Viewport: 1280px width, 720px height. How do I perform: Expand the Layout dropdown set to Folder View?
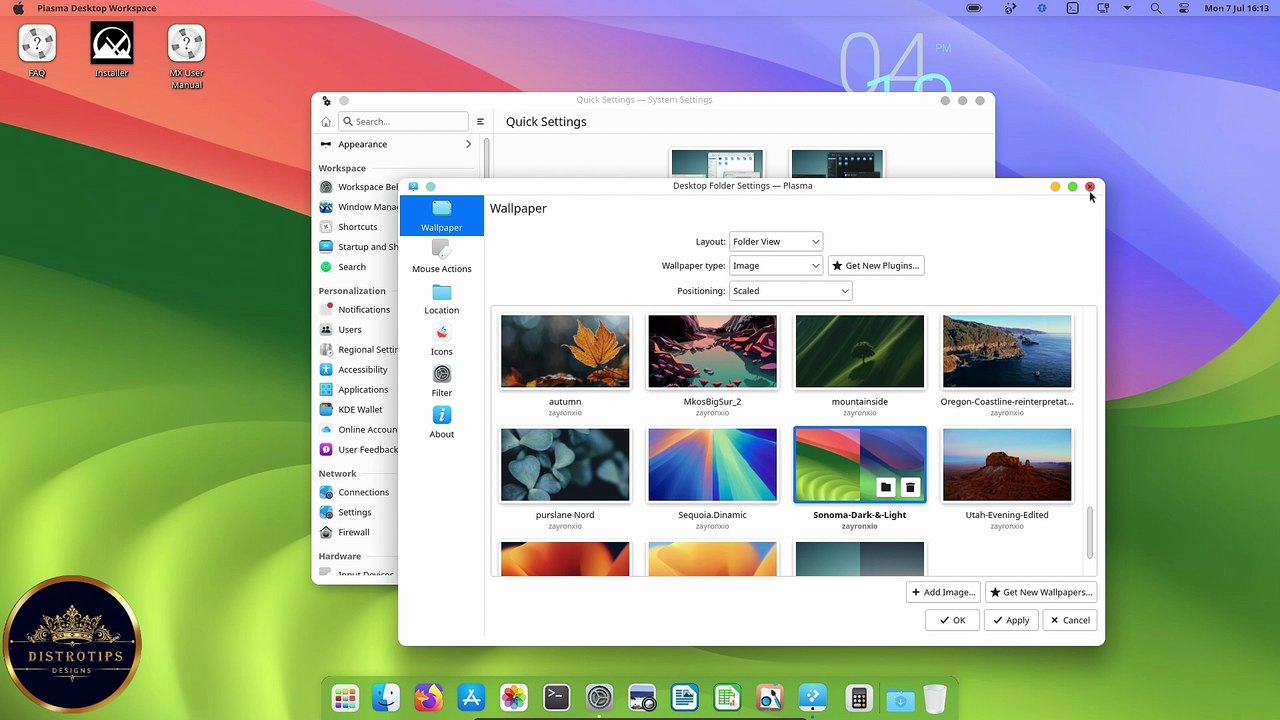point(776,241)
